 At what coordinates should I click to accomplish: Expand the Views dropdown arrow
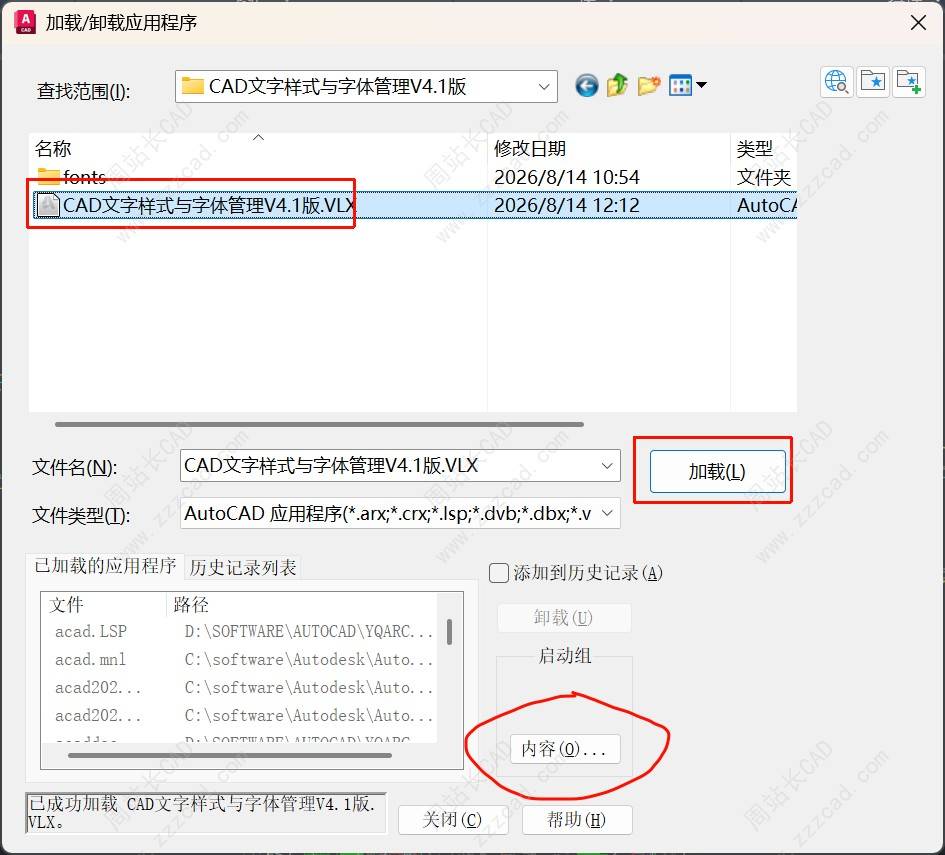(701, 85)
